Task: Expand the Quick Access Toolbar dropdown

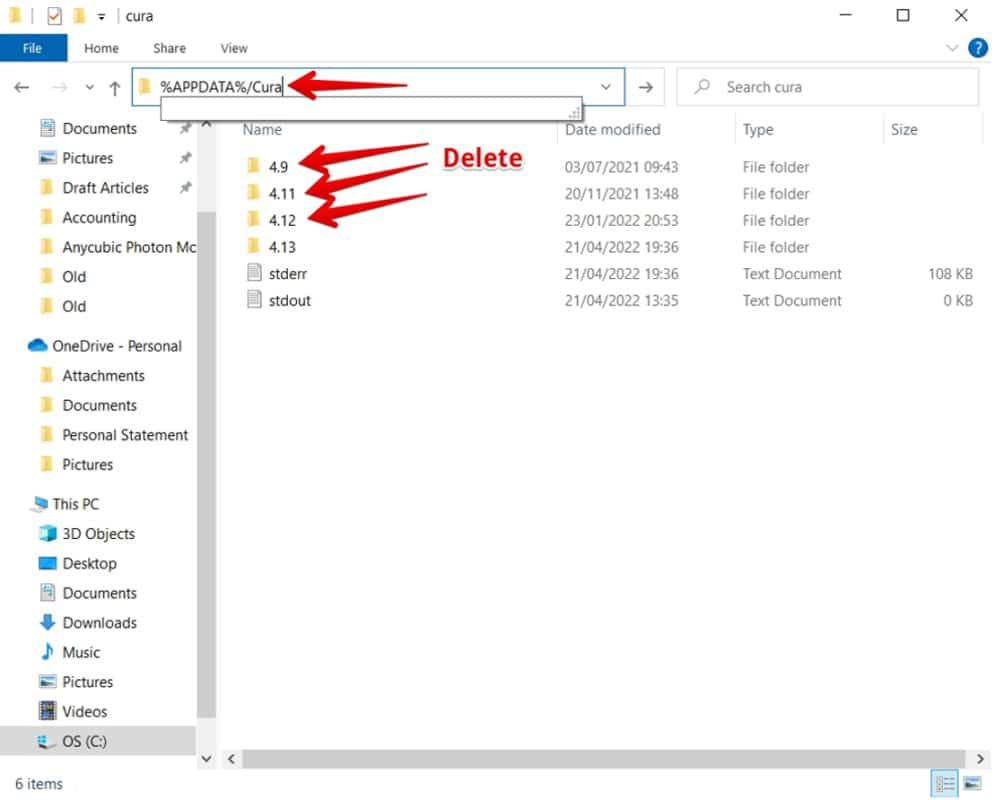Action: click(x=101, y=17)
